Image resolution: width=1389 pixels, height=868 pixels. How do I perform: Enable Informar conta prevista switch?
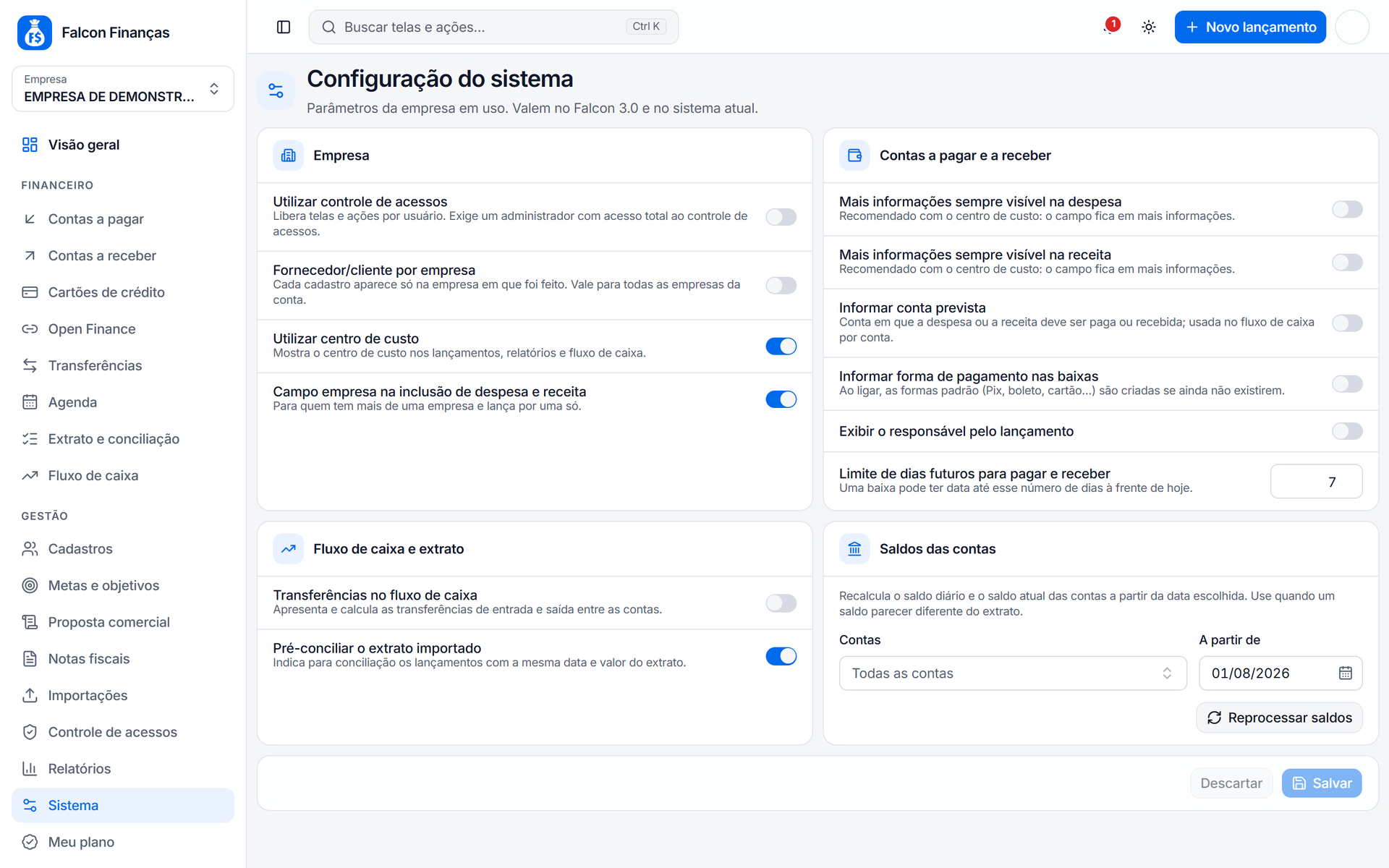1347,323
